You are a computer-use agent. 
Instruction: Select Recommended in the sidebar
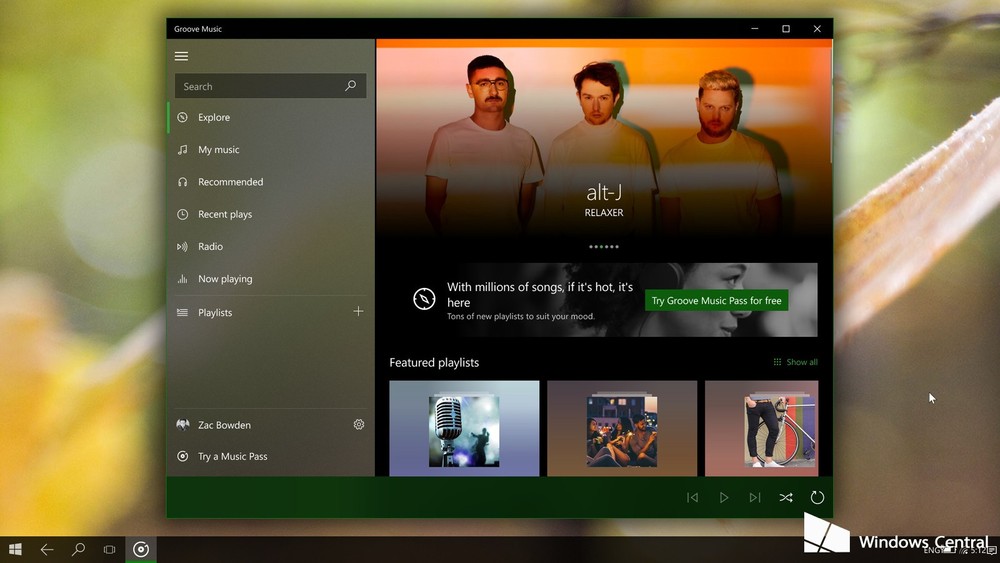(230, 182)
